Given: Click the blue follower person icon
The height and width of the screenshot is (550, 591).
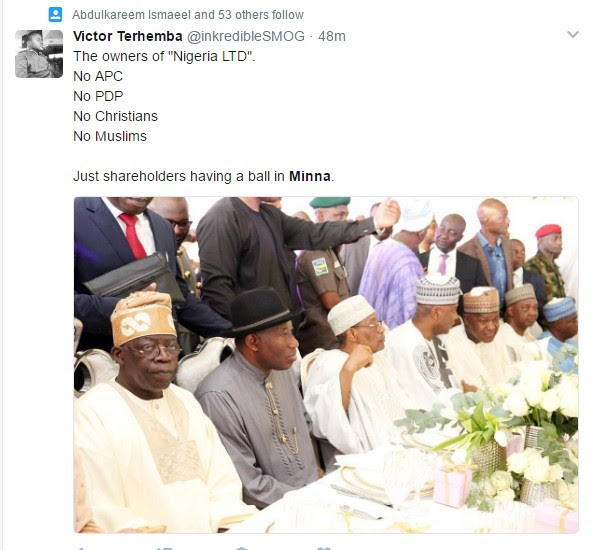Looking at the screenshot, I should 55,15.
